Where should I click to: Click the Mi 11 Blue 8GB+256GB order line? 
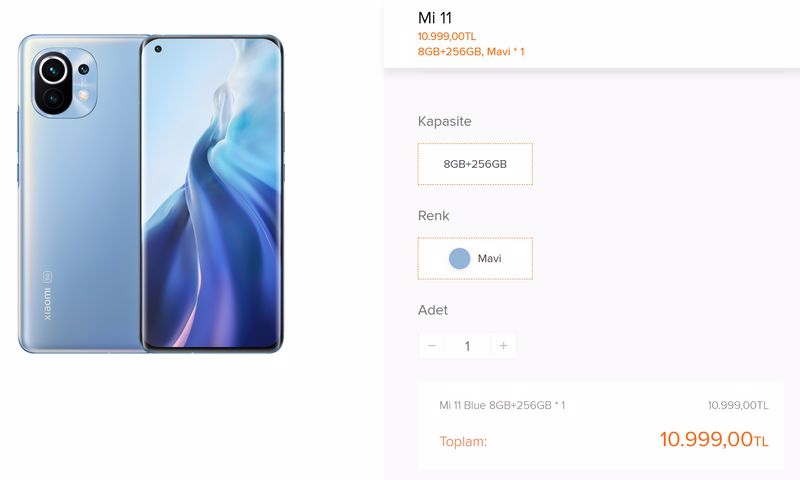click(502, 405)
